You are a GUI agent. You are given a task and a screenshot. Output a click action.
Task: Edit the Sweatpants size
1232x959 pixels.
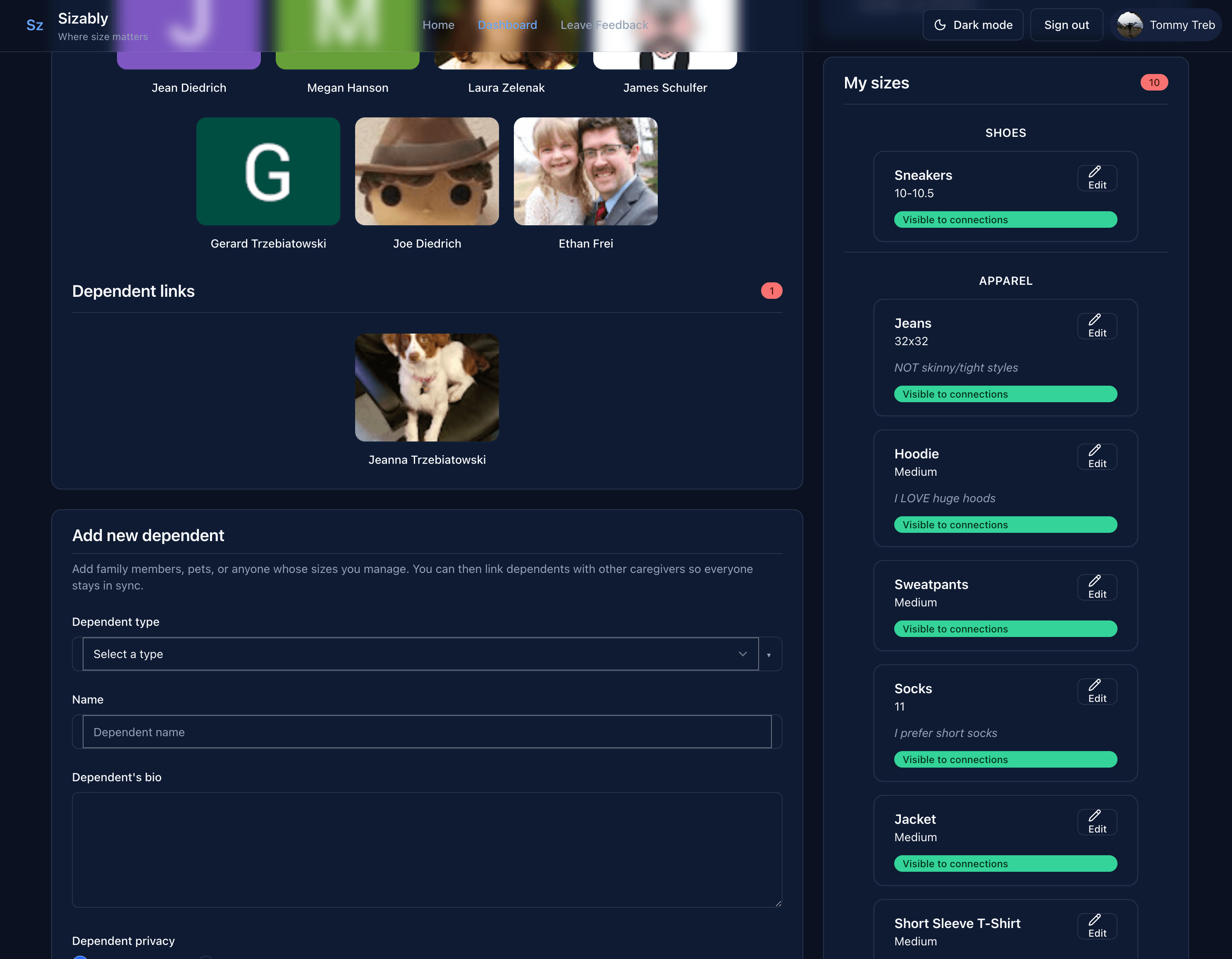point(1097,587)
